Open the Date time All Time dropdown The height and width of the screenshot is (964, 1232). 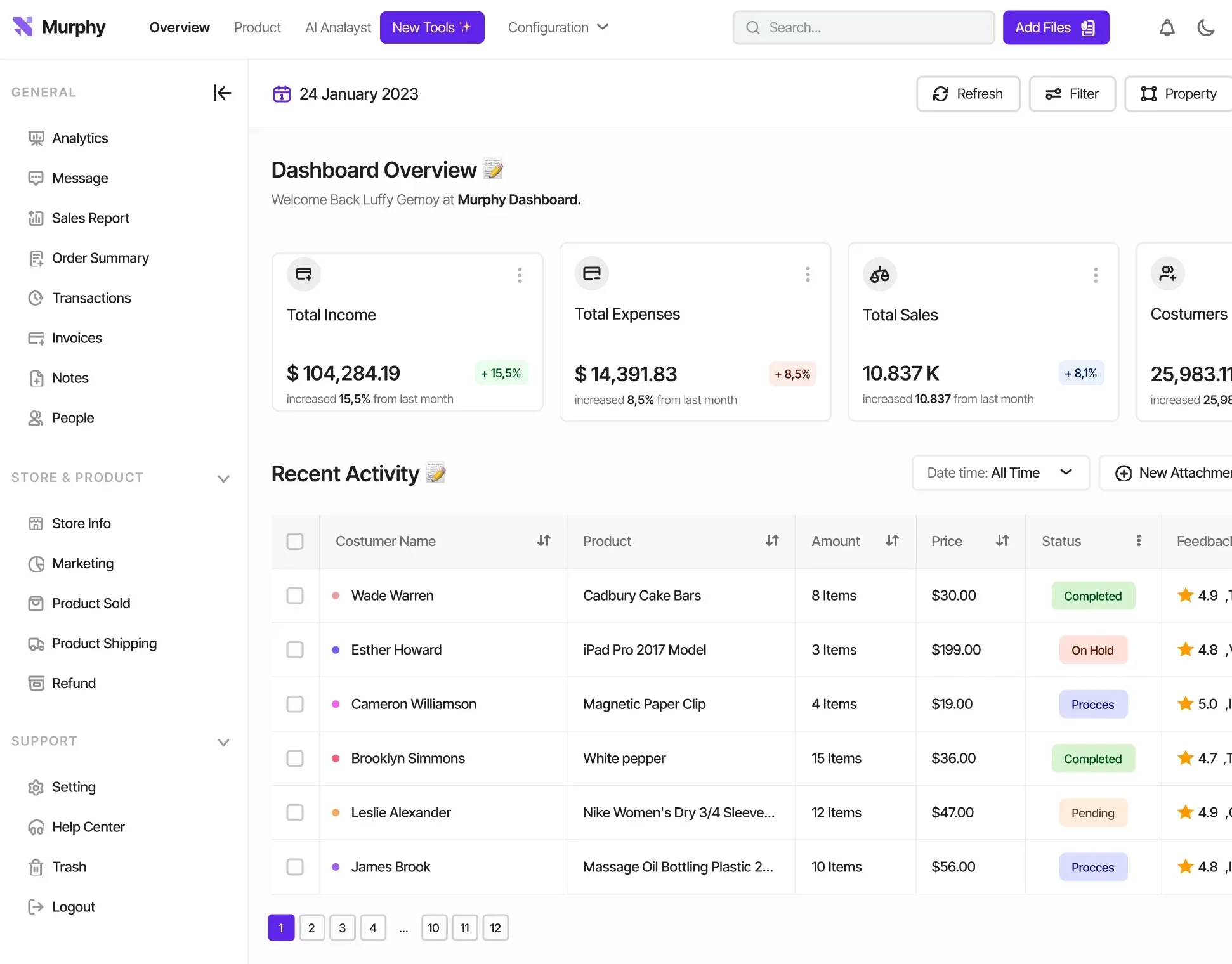(x=1000, y=473)
